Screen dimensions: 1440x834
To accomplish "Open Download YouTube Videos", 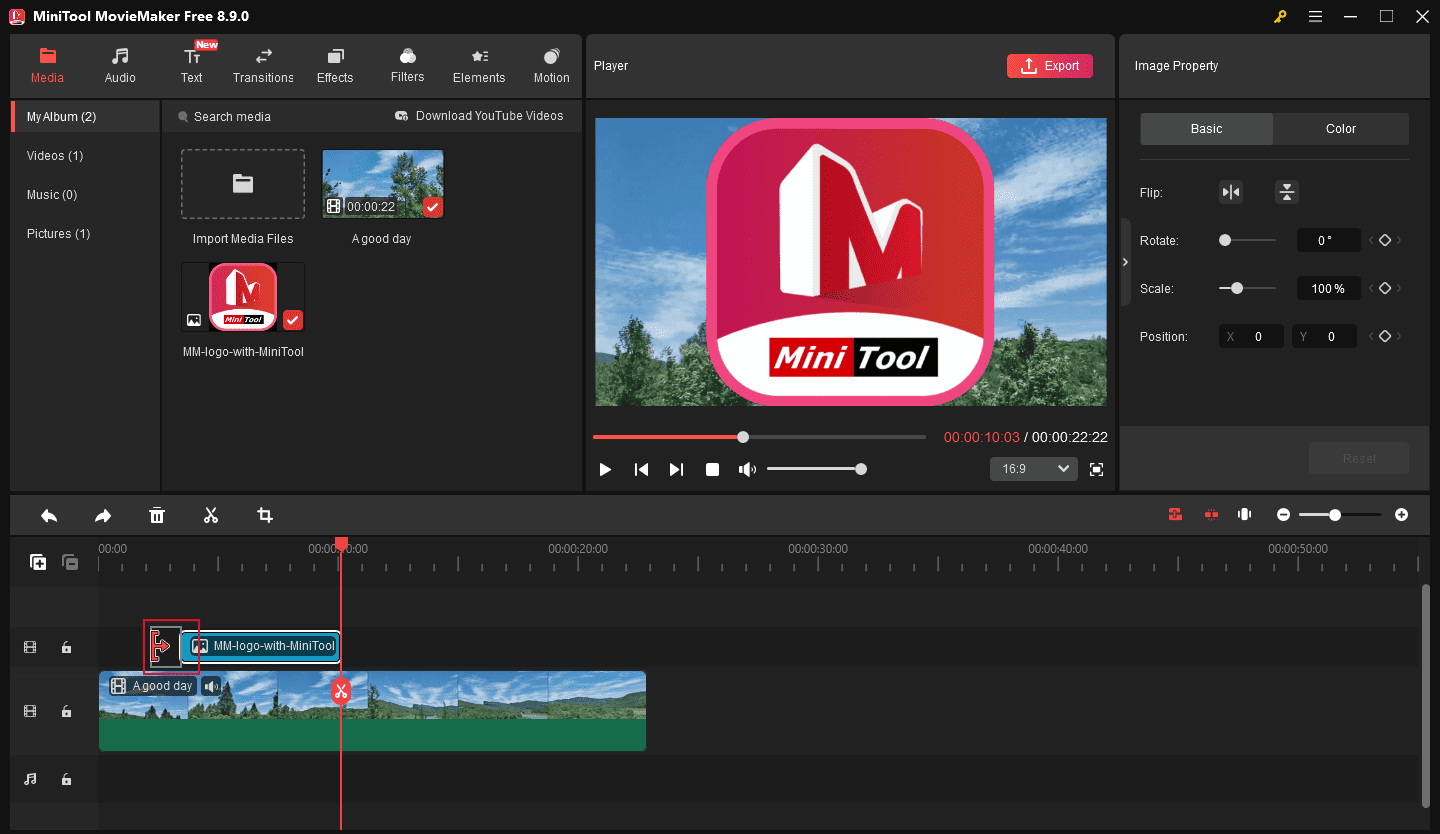I will point(479,116).
